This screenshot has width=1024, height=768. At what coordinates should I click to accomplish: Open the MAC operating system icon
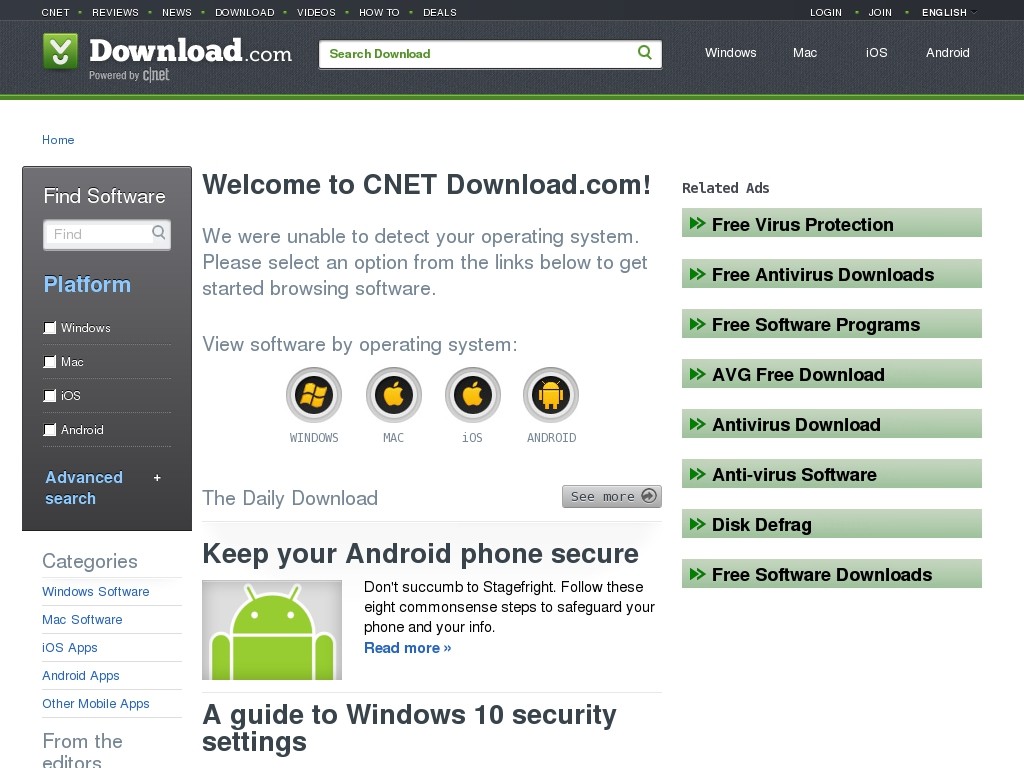394,395
